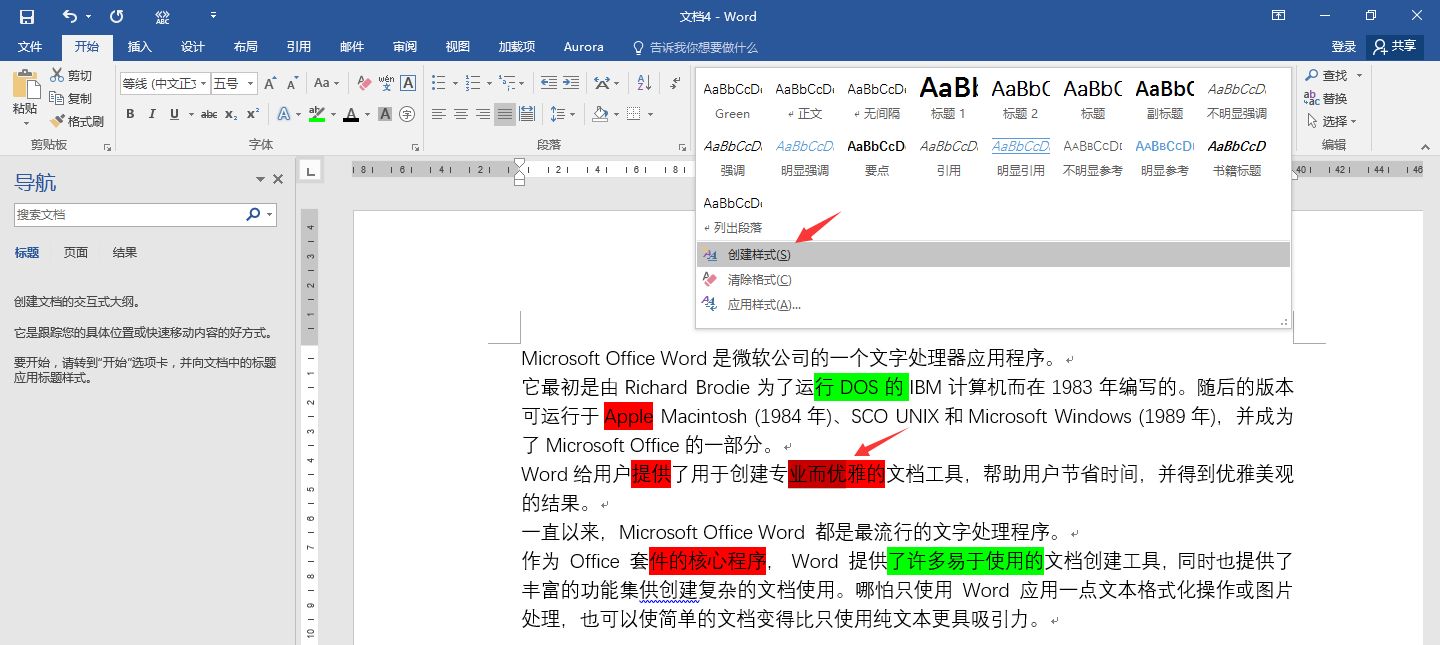Apply enclosed character (circled 字) icon
1440x645 pixels.
tap(407, 114)
